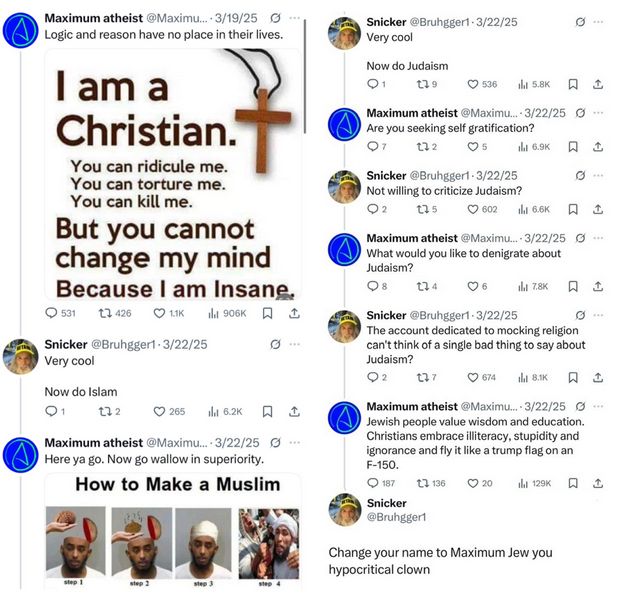Bookmark the 'seeking self gratification' reply
This screenshot has width=621, height=593.
[x=573, y=147]
